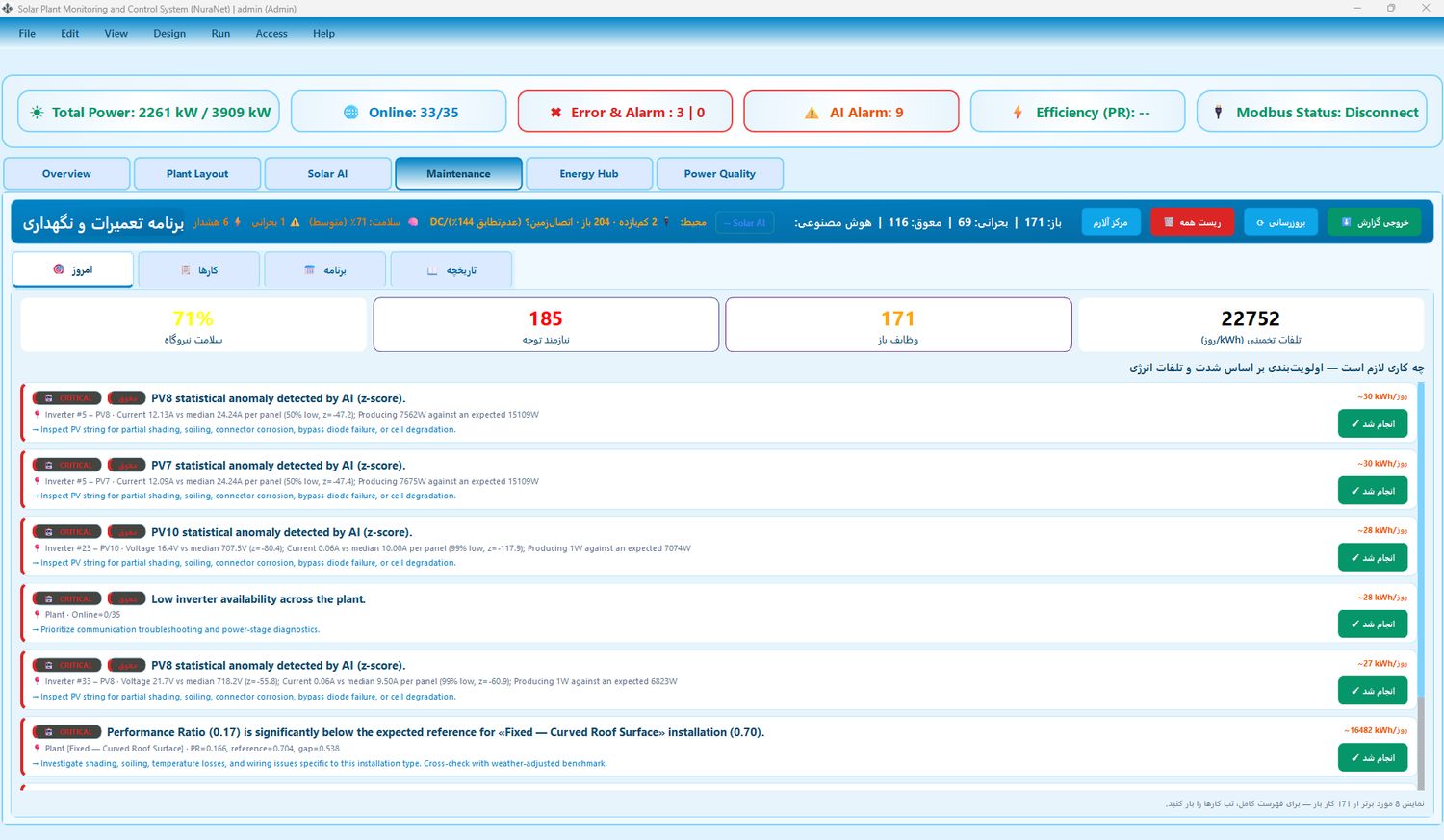Click the trash icon on ریست همه button
This screenshot has width=1444, height=840.
click(x=1169, y=222)
